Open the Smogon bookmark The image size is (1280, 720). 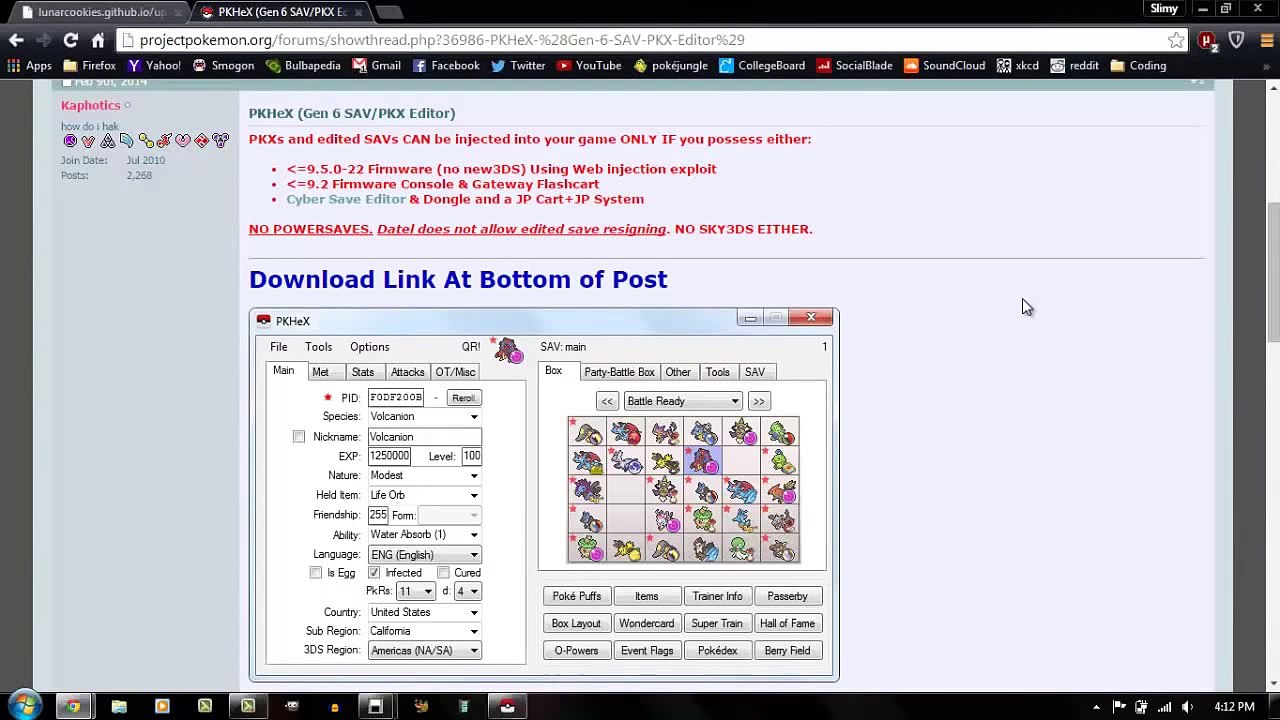[223, 65]
